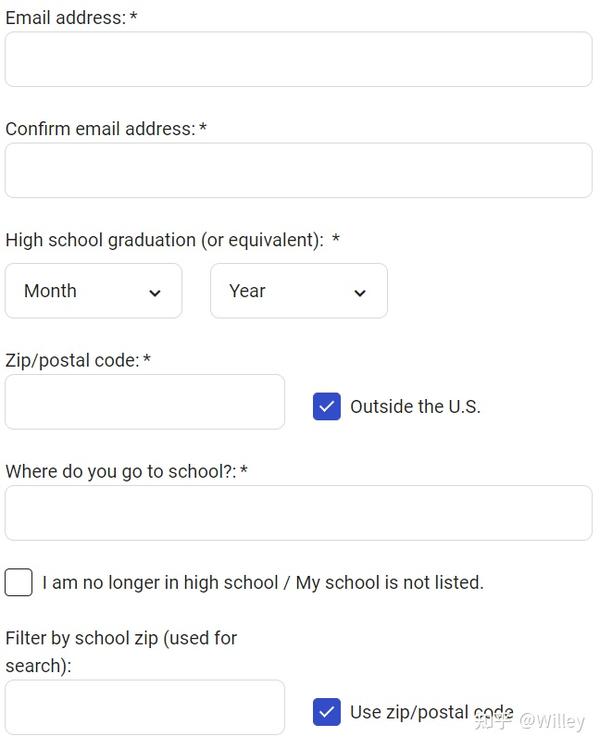Click the "Confirm email address:" label
The width and height of the screenshot is (600, 749).
(x=100, y=129)
